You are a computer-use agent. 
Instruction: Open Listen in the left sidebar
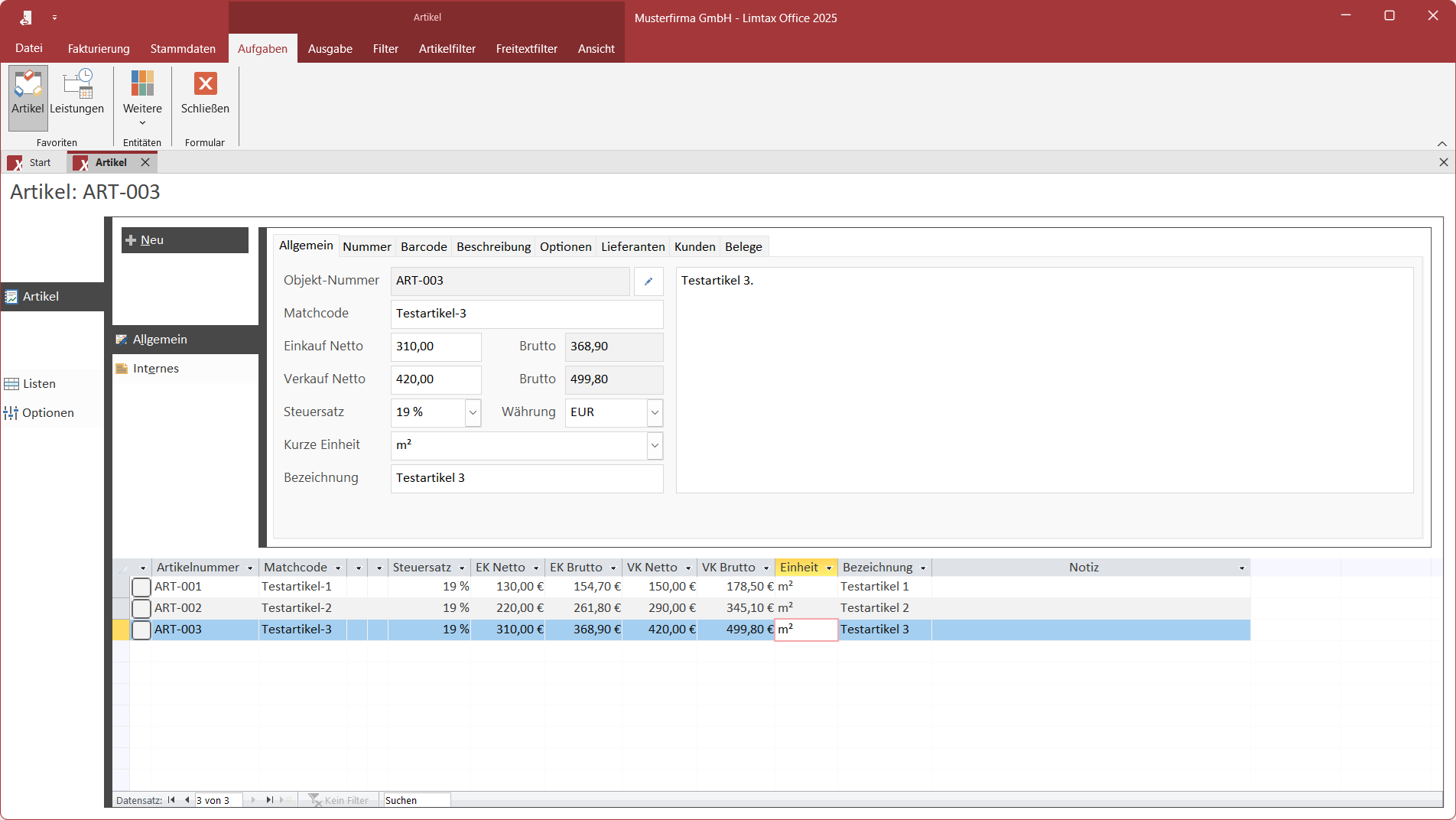[38, 384]
